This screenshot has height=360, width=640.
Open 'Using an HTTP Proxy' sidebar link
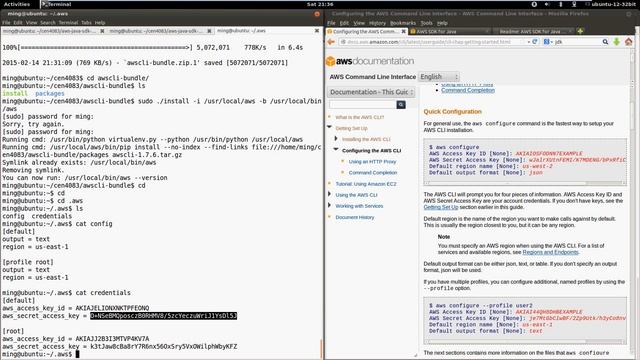click(372, 162)
